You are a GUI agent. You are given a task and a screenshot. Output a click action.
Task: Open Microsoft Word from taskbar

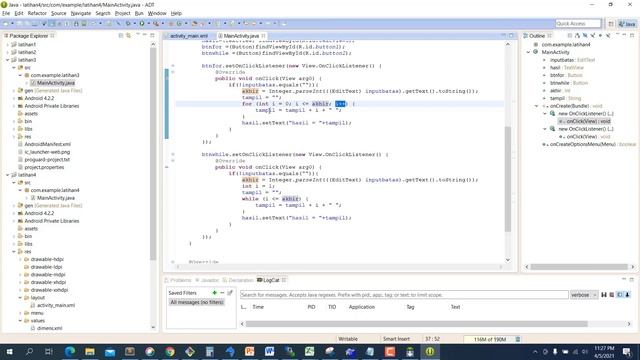[x=269, y=351]
